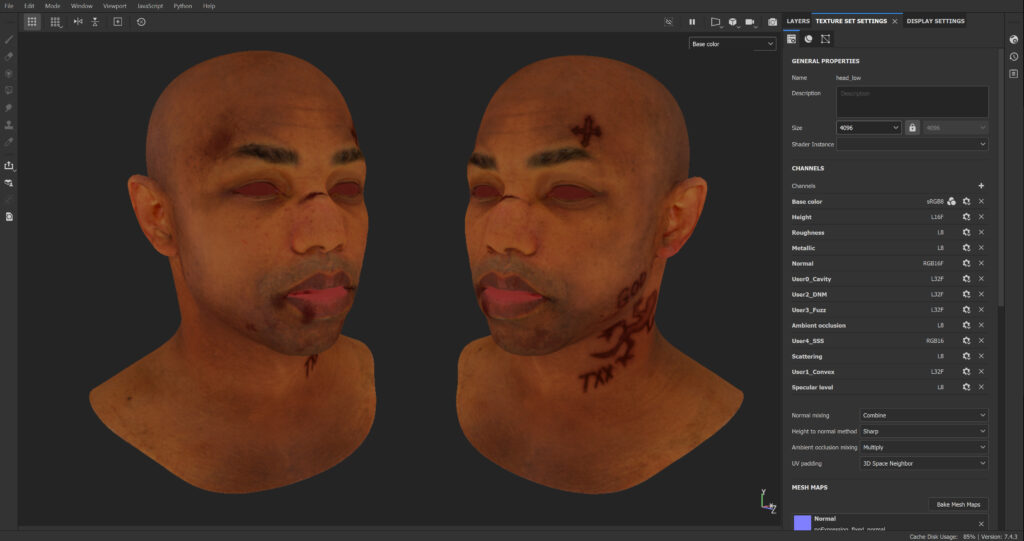Toggle vertical symmetry mirror icon
Image resolution: width=1024 pixels, height=541 pixels.
click(x=95, y=22)
